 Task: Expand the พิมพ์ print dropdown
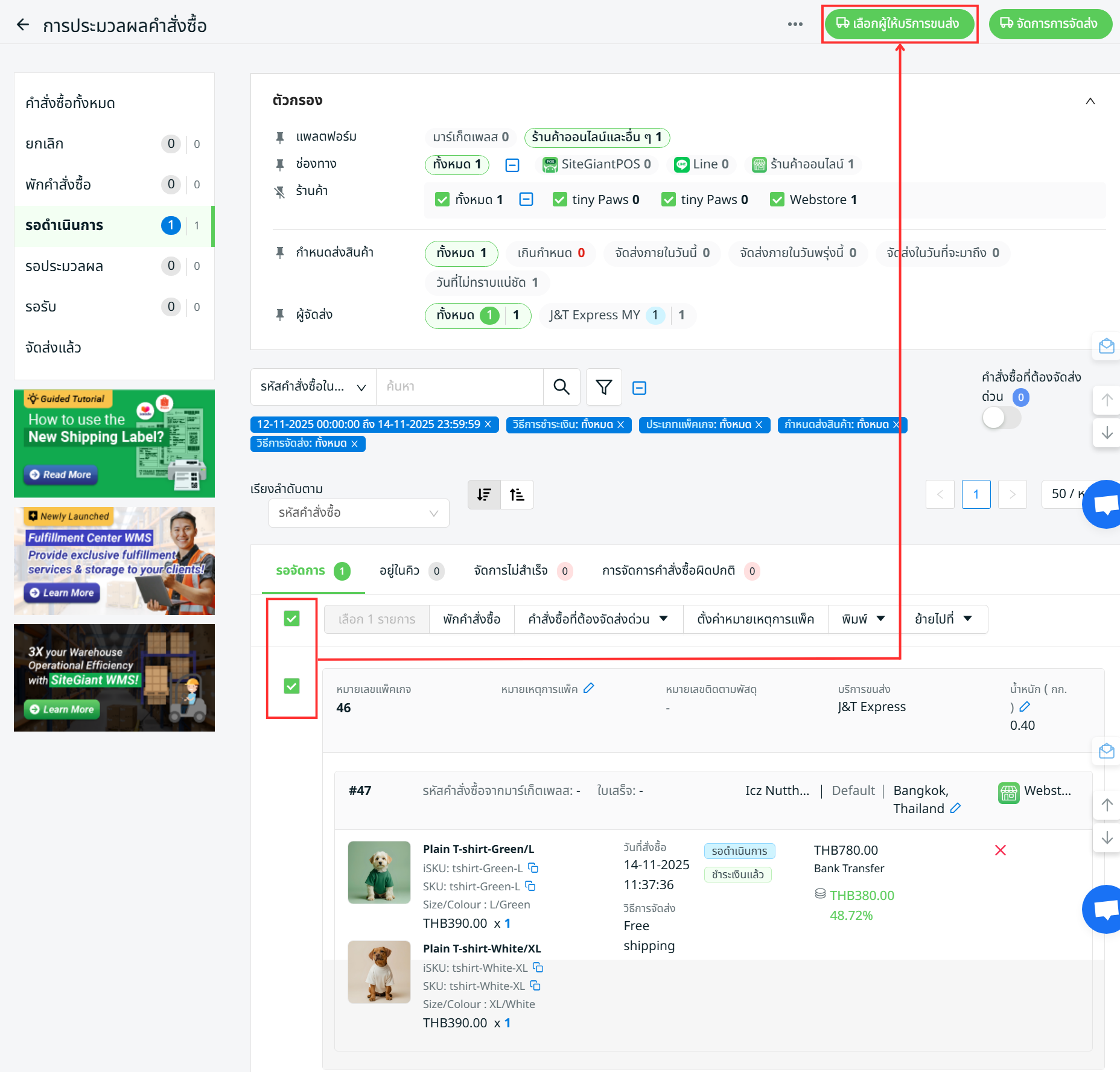coord(863,619)
